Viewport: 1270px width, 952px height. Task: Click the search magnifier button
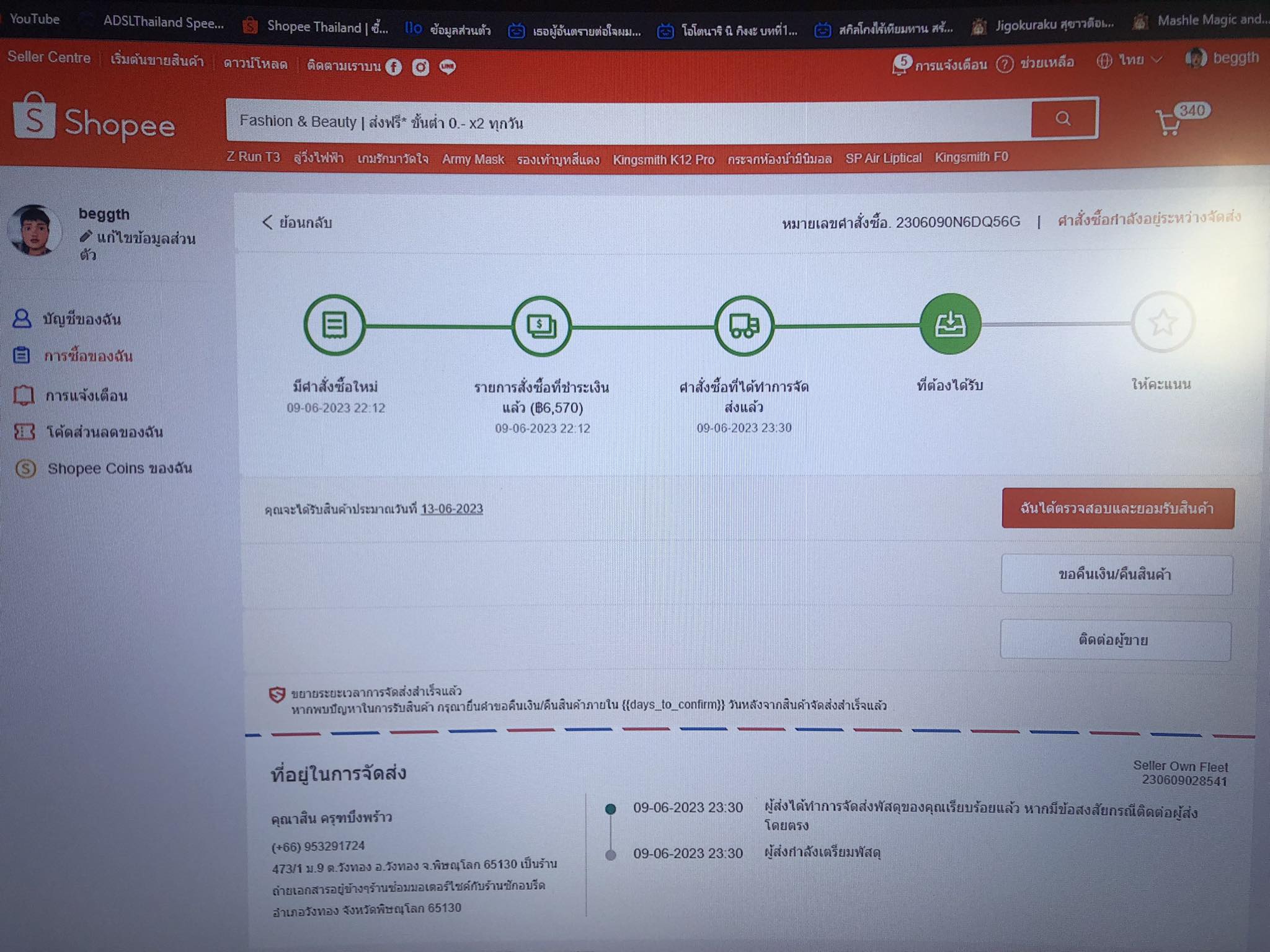tap(1064, 118)
